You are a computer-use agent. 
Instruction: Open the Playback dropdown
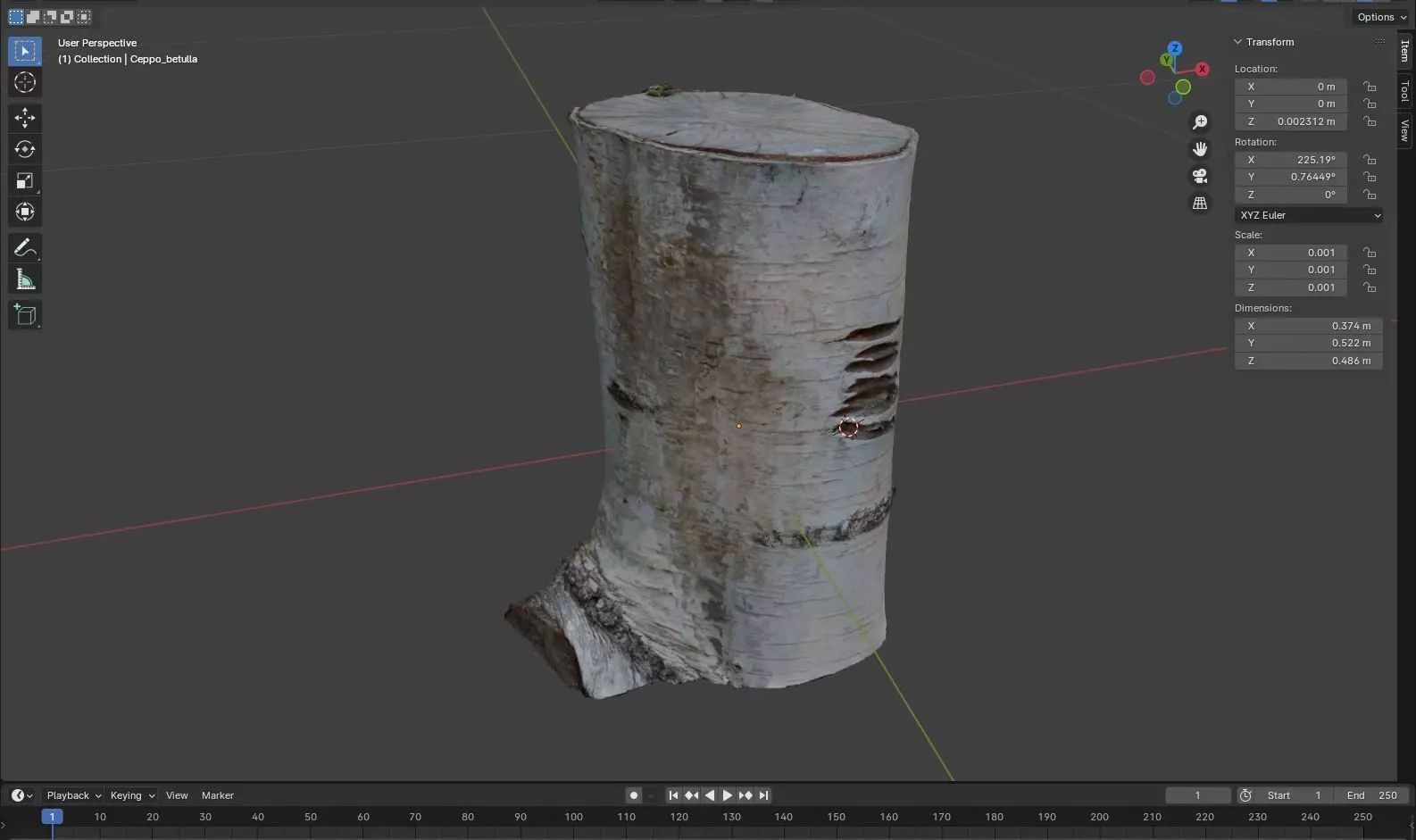click(x=73, y=795)
